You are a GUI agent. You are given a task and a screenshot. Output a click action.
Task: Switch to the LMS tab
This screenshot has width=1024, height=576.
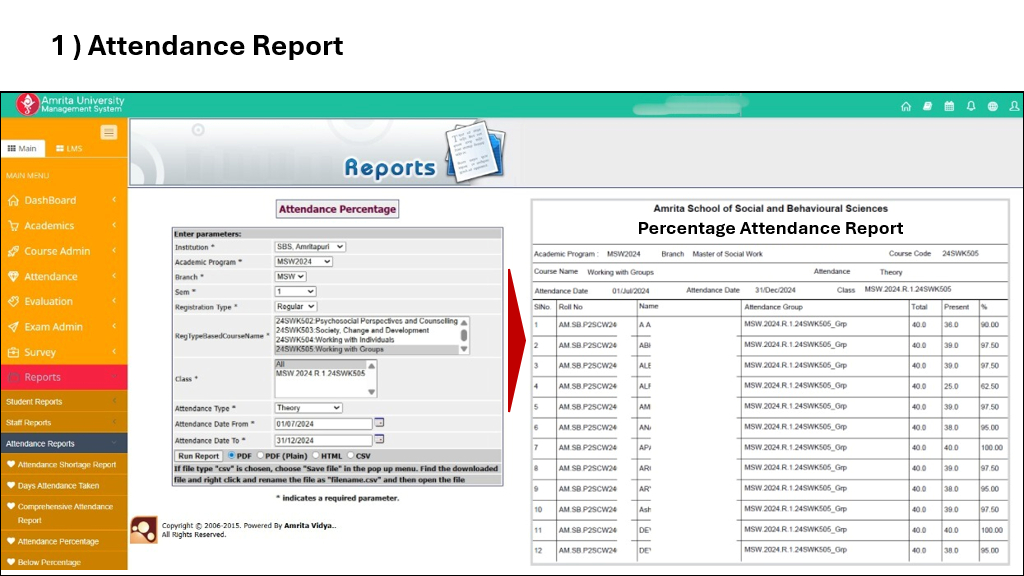click(x=68, y=148)
